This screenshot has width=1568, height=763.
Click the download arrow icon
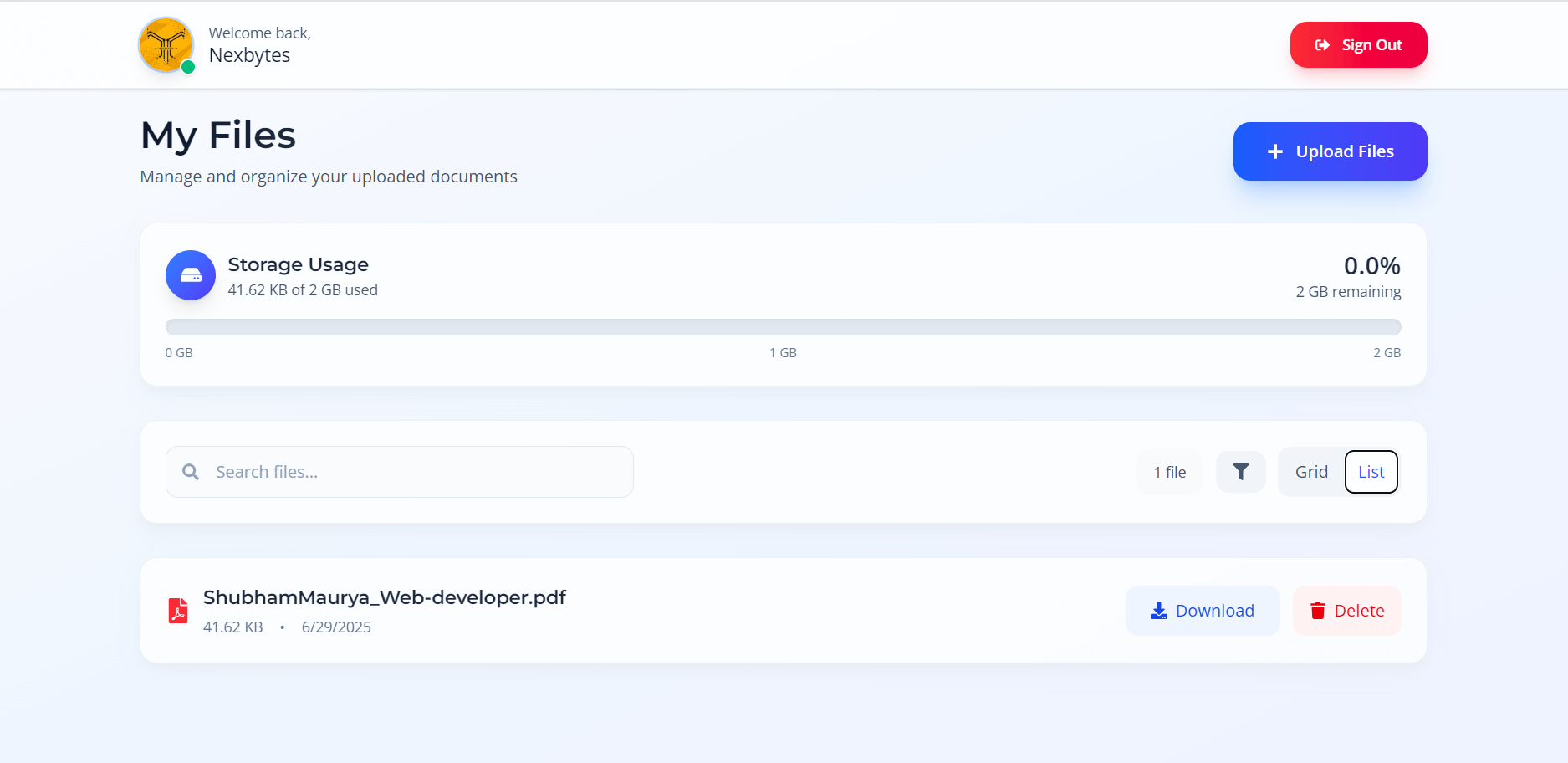[x=1158, y=611]
